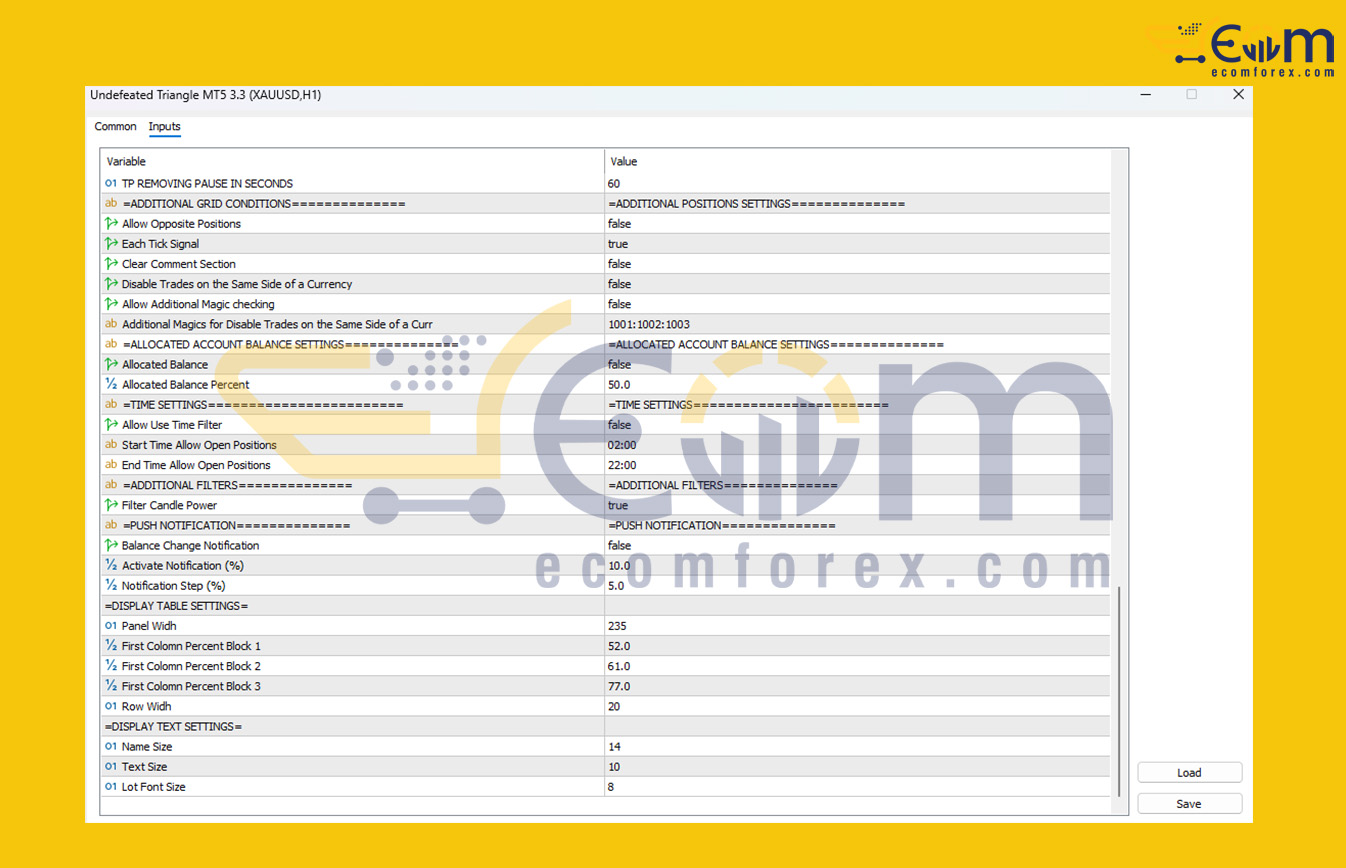The width and height of the screenshot is (1346, 868).
Task: Click the string icon of the =PUSH NOTIFICATION= variable
Action: coord(111,525)
